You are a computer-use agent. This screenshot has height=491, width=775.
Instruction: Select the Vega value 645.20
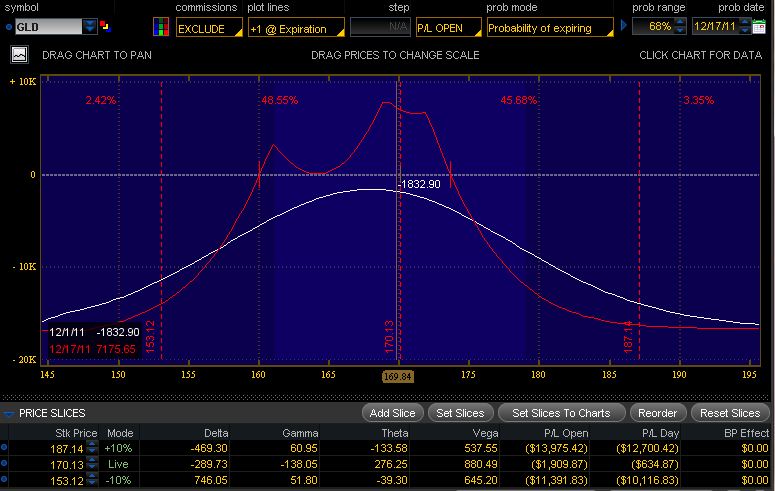[481, 480]
